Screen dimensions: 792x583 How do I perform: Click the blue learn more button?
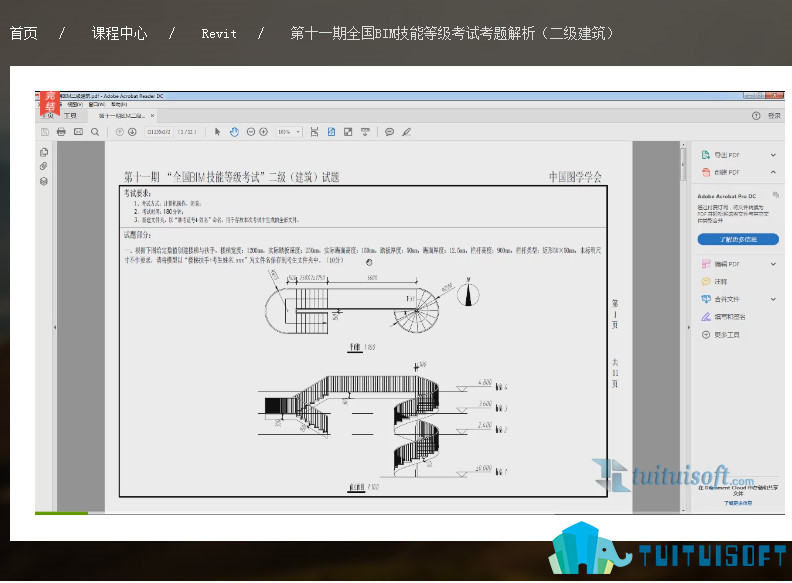point(738,239)
